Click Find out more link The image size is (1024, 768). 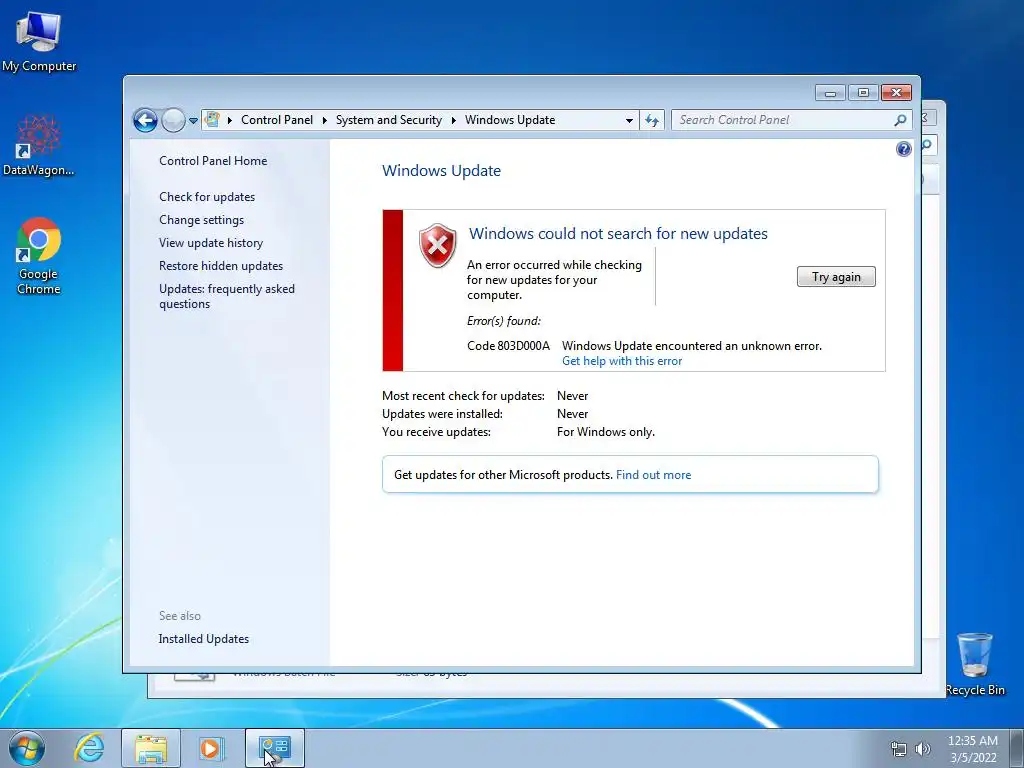pyautogui.click(x=653, y=475)
